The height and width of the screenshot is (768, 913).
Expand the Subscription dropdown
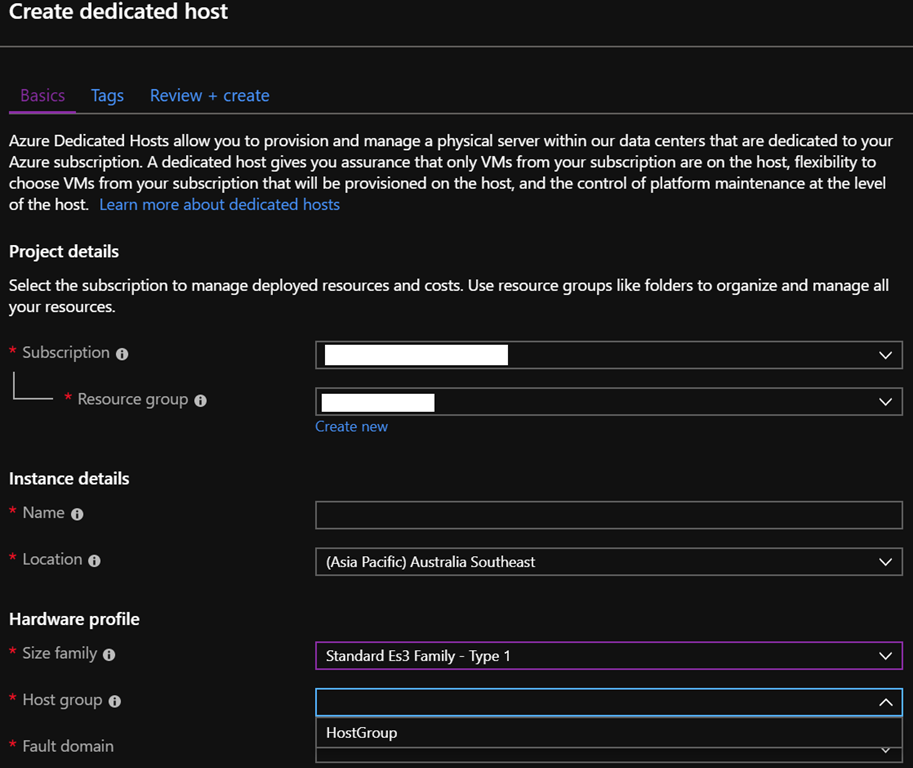tap(884, 355)
